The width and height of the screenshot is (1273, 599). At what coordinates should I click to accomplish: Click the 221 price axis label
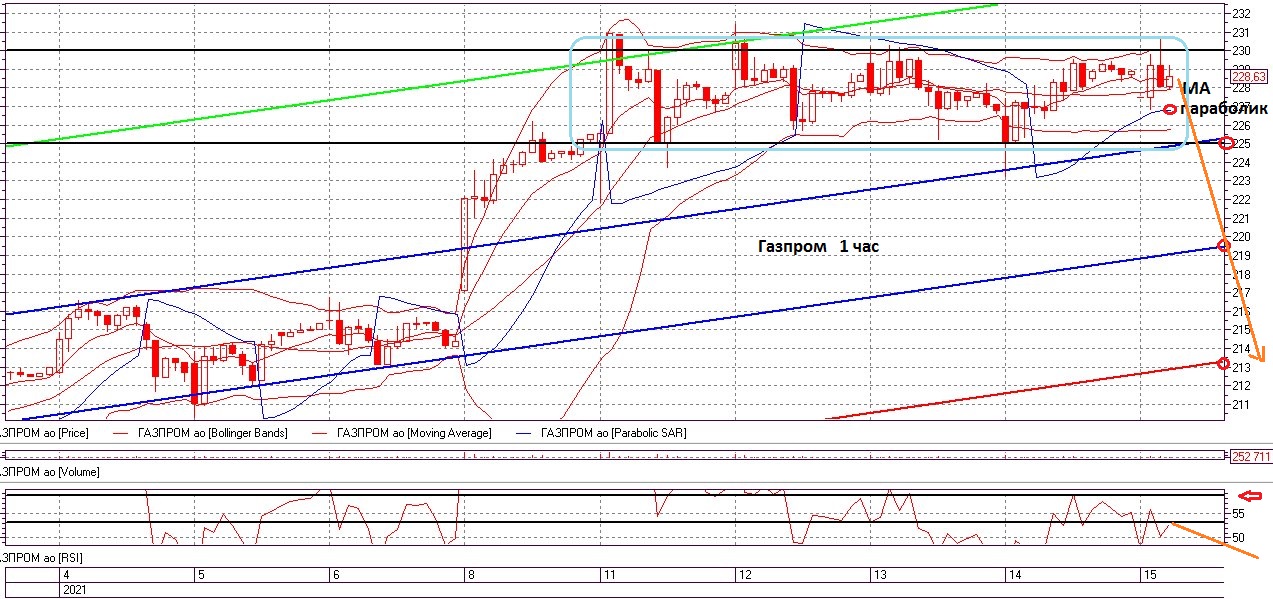1241,218
